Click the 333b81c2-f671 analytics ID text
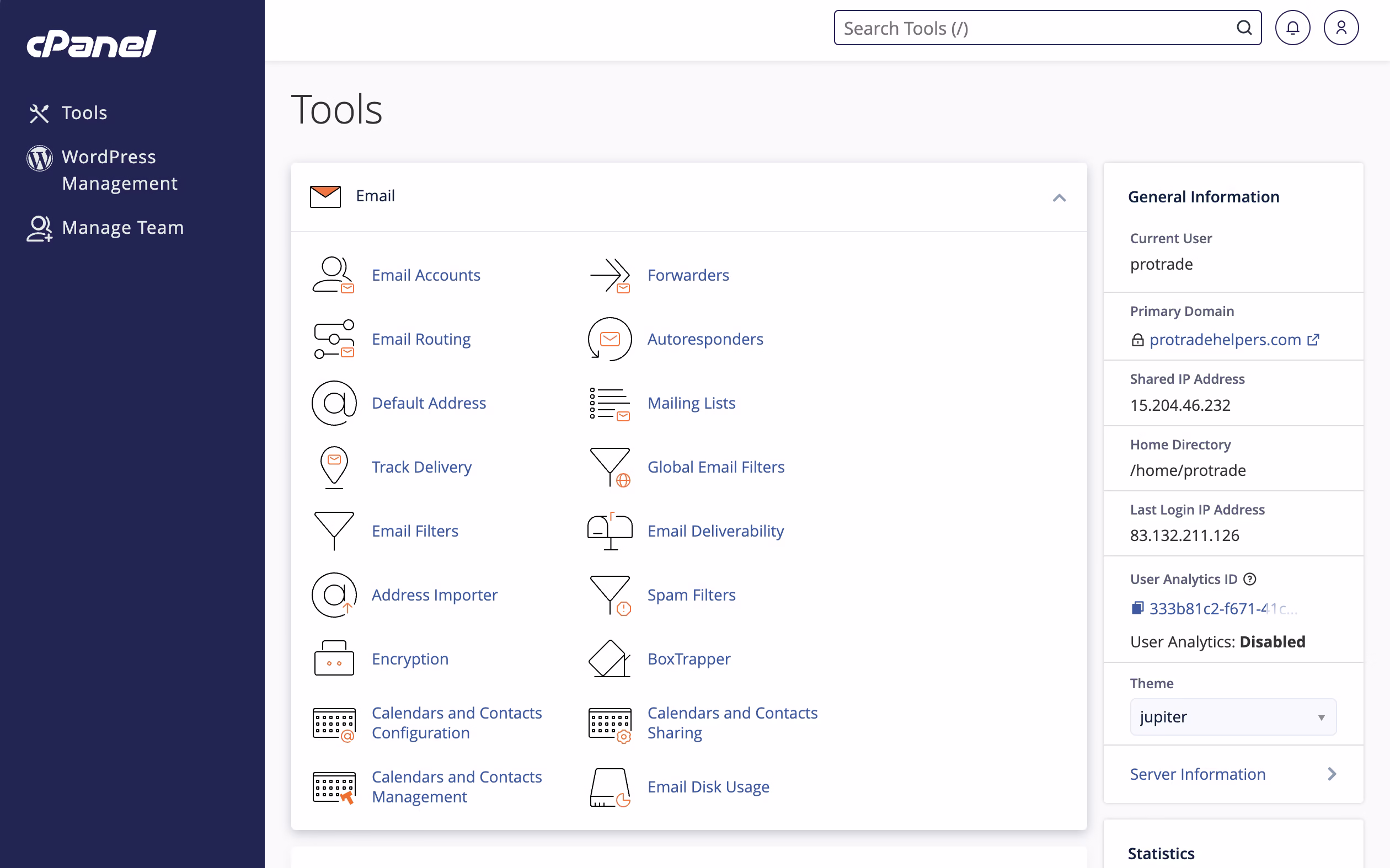Image resolution: width=1390 pixels, height=868 pixels. pos(1223,608)
